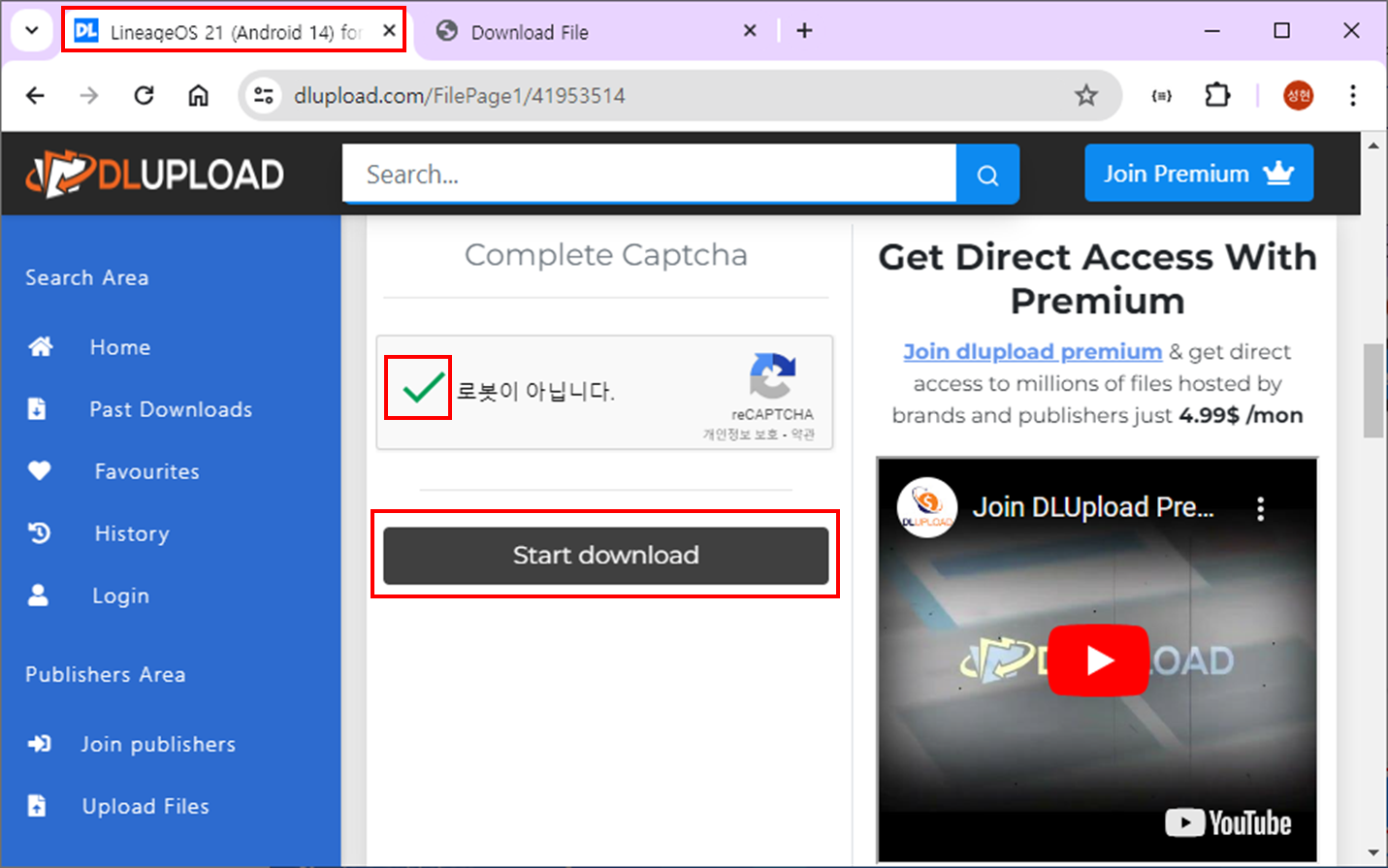Open Home in the sidebar
Viewport: 1388px width, 868px height.
pos(119,347)
